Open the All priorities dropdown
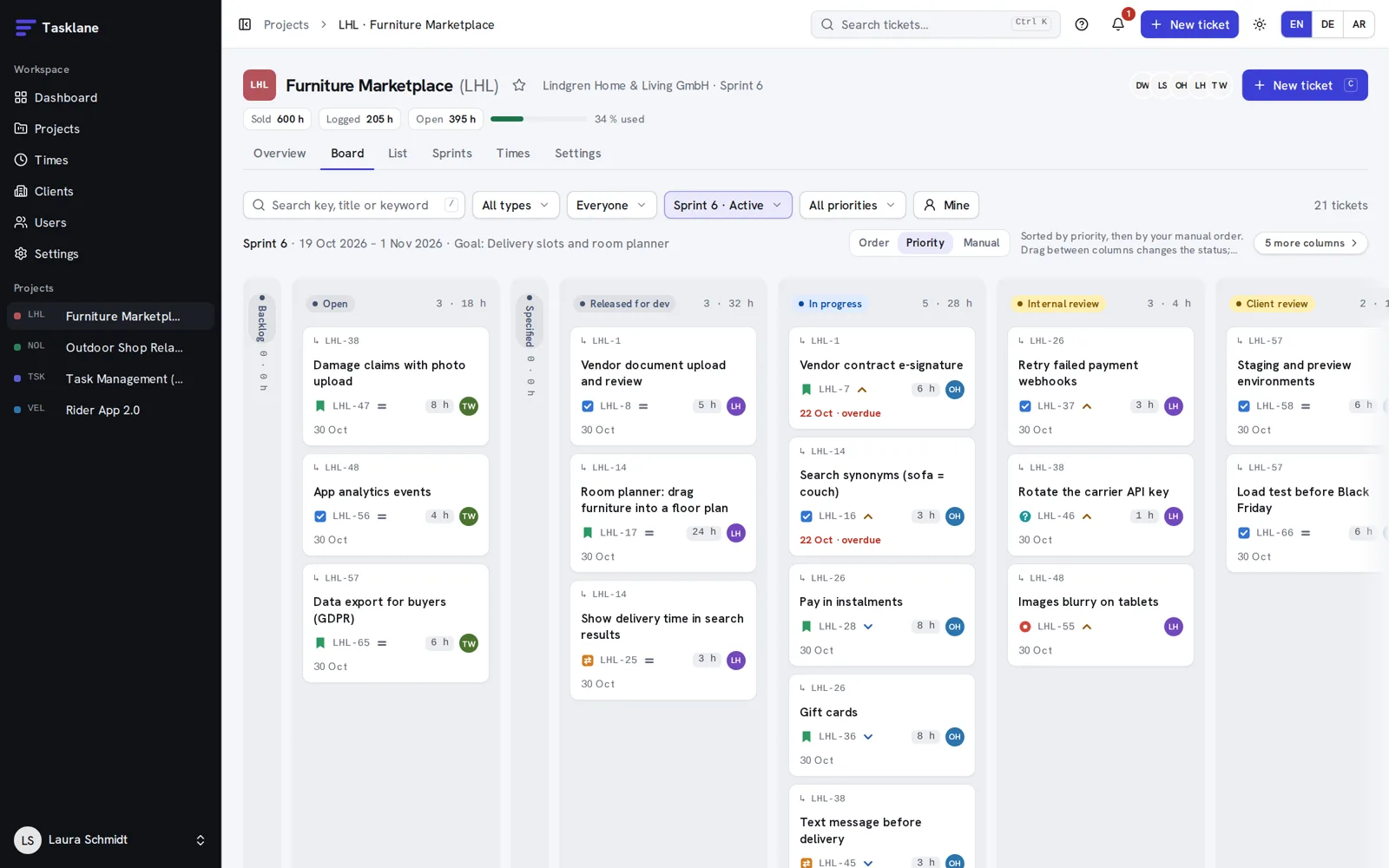This screenshot has width=1389, height=868. (852, 205)
